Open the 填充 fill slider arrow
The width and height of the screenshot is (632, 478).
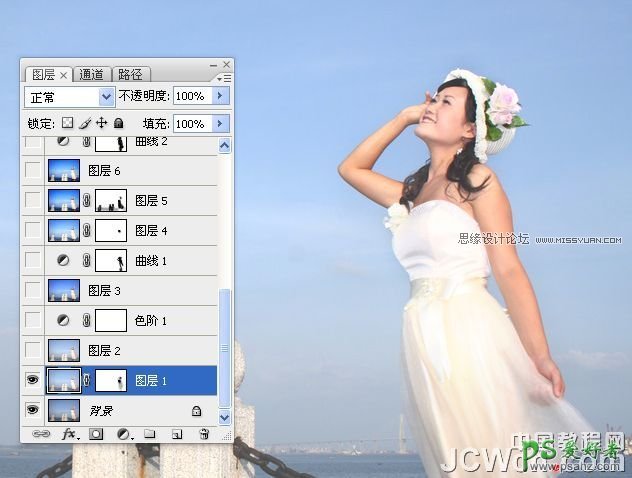(x=221, y=124)
